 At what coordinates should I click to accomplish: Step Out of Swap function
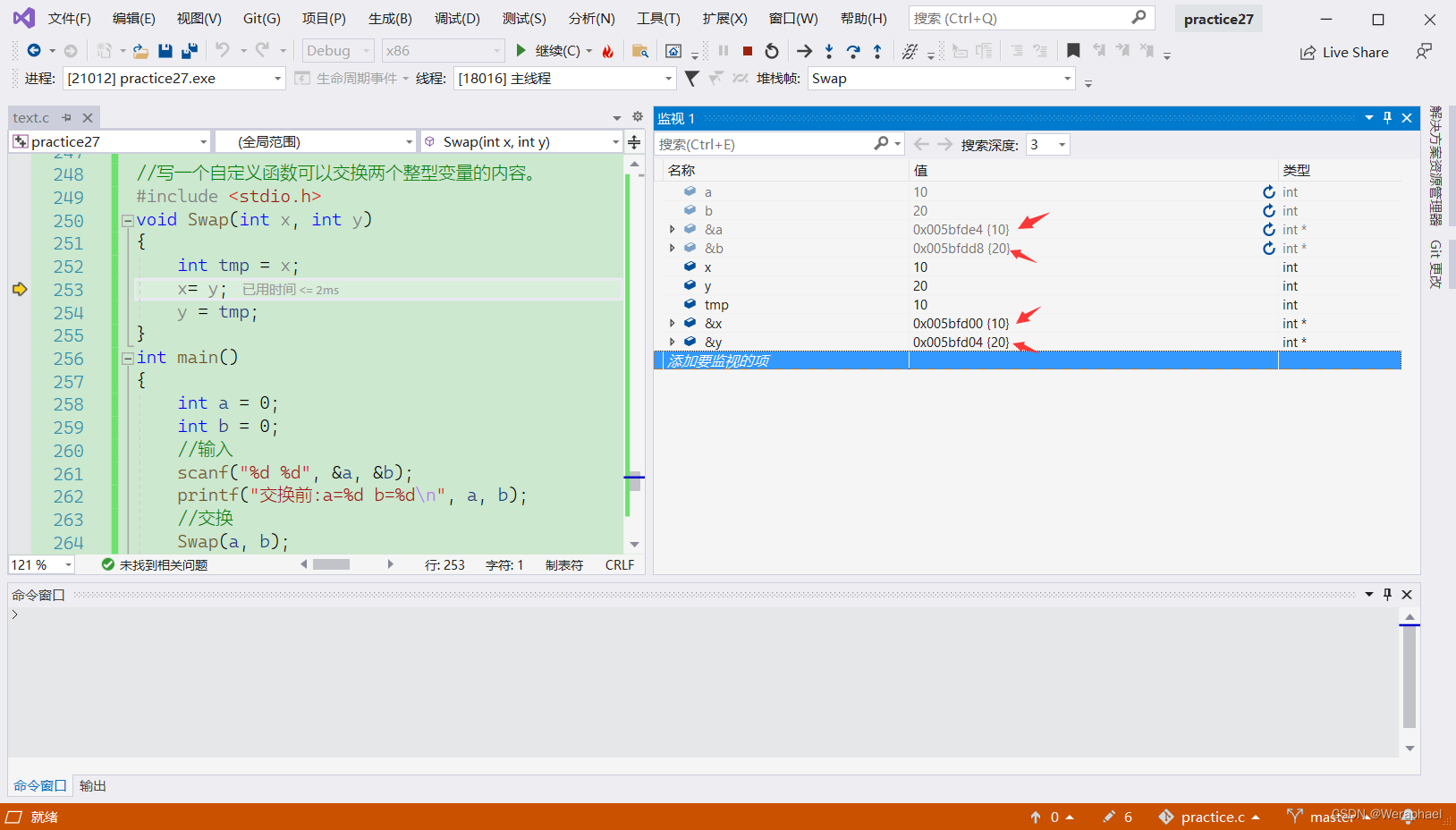877,51
